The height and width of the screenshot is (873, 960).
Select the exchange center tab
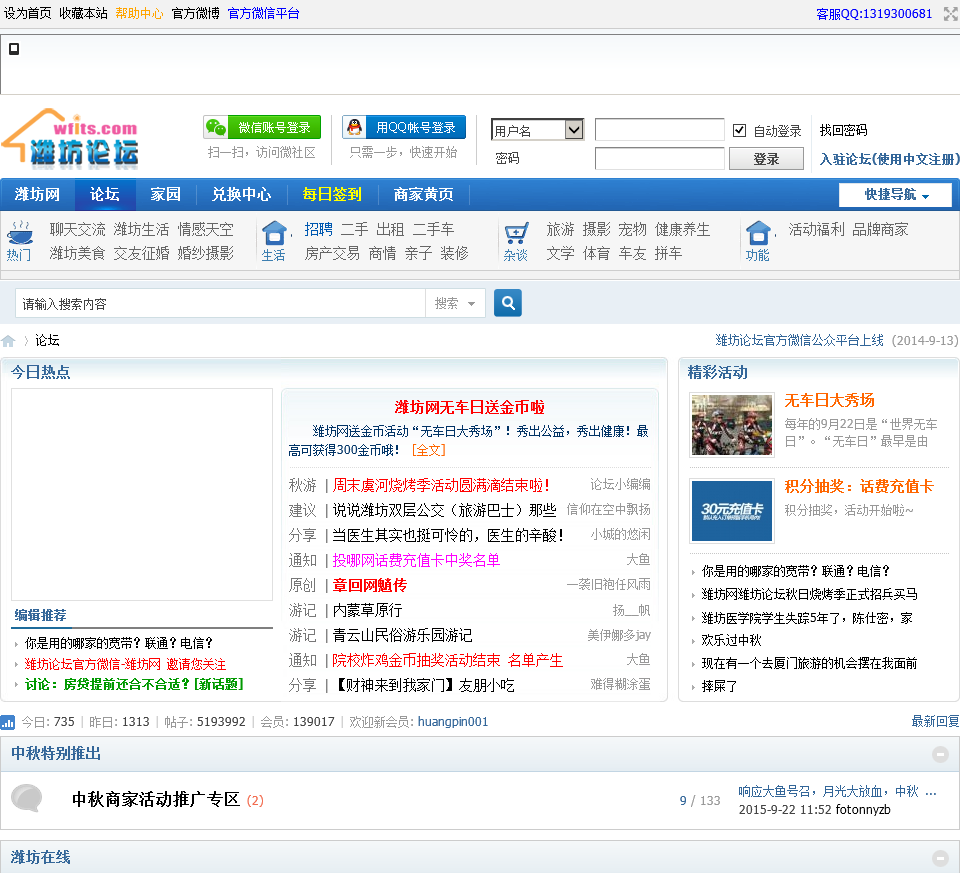241,195
